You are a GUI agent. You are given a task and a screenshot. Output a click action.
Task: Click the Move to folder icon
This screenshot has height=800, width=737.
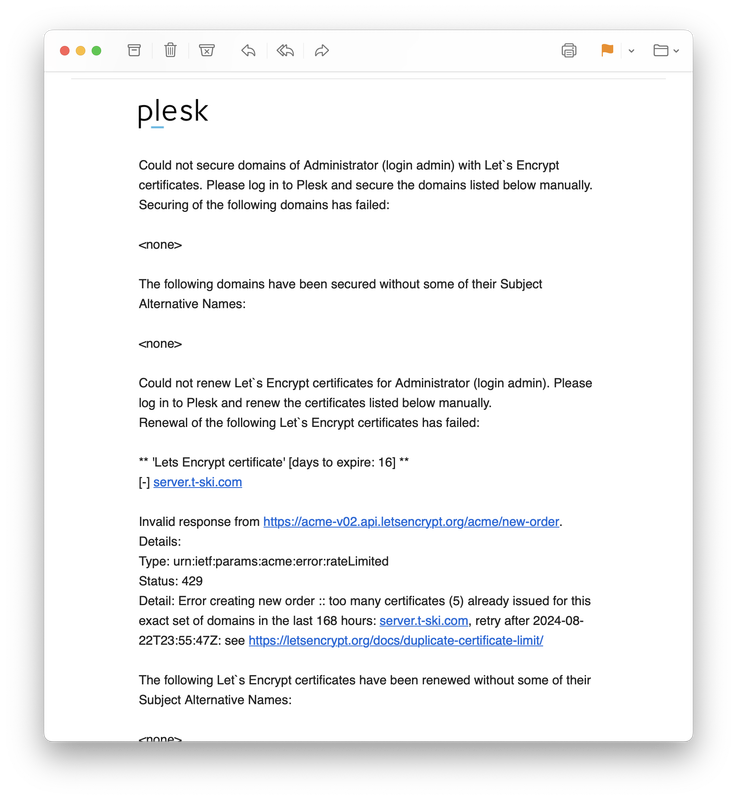661,50
